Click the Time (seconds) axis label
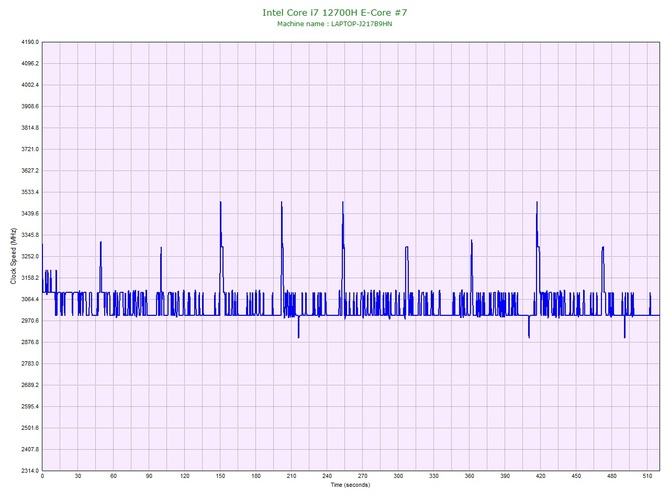Image resolution: width=670 pixels, height=502 pixels. [350, 485]
